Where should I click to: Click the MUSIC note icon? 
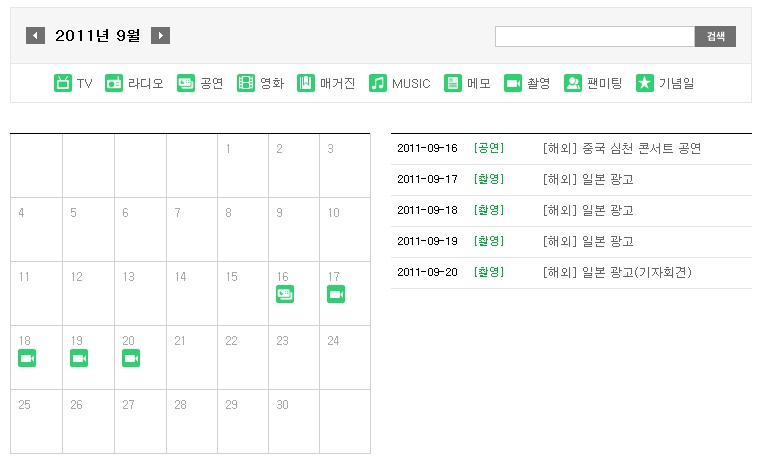pyautogui.click(x=378, y=83)
